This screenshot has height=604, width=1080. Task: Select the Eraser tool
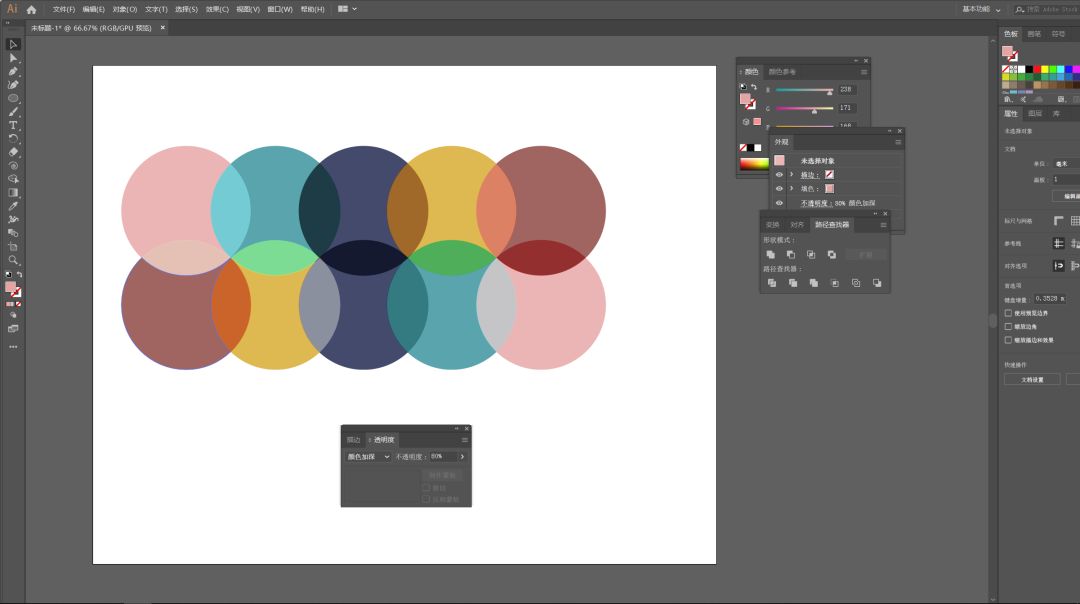[13, 152]
